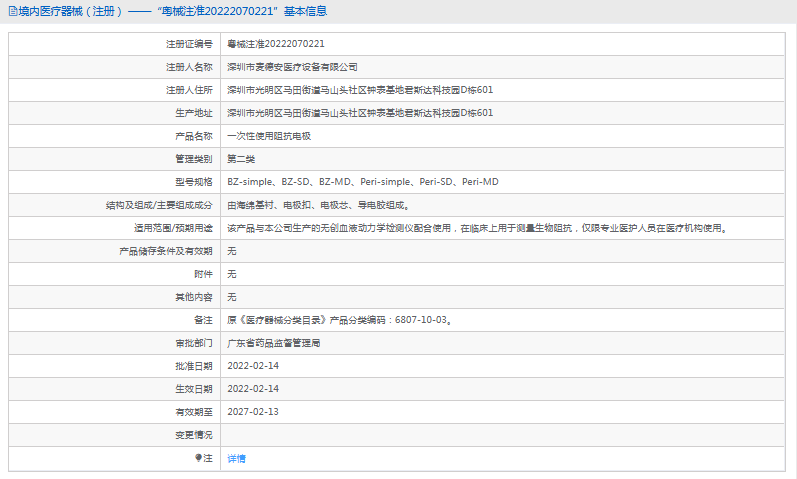
Task: Select registration number 粤械注准20222070221 value
Action: 275,44
